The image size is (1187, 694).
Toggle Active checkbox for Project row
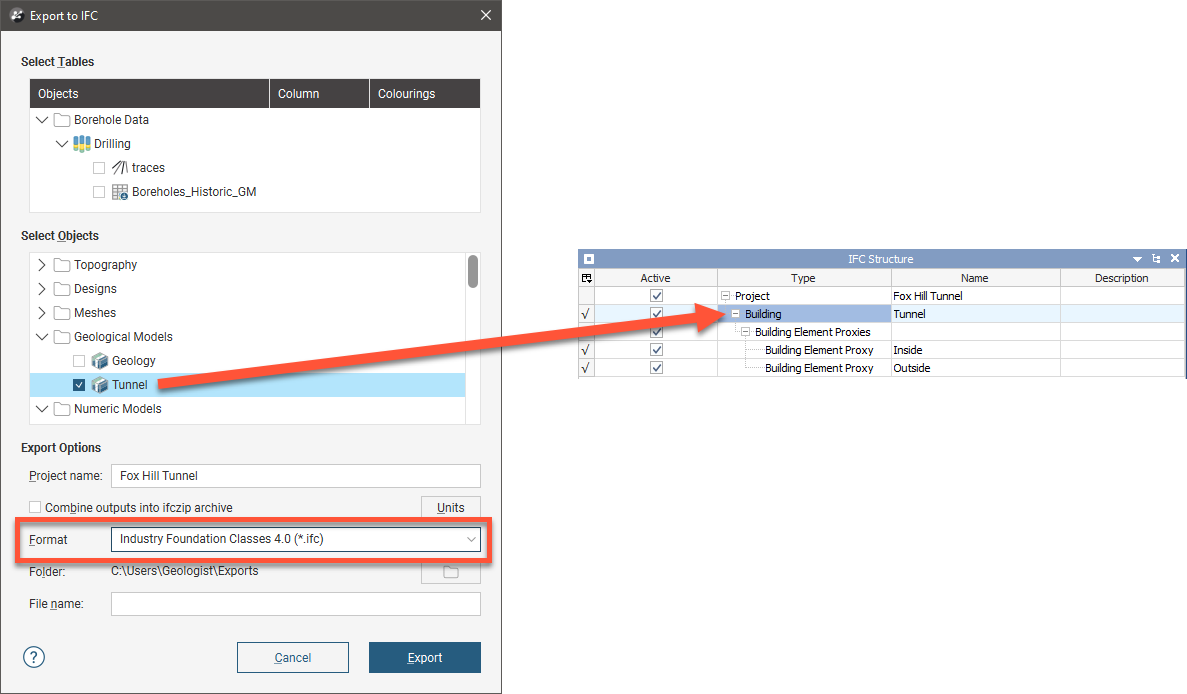(x=656, y=296)
